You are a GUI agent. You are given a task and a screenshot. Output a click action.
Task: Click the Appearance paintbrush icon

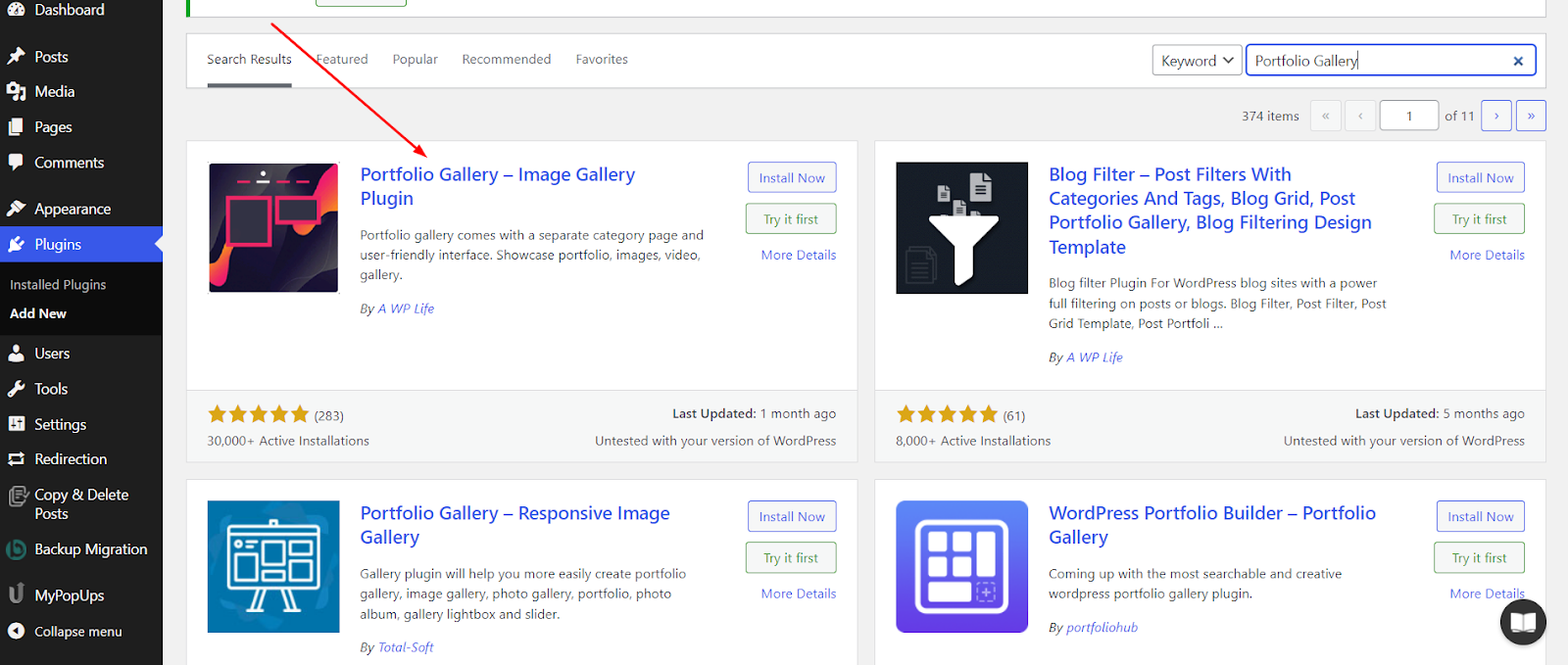pyautogui.click(x=16, y=209)
